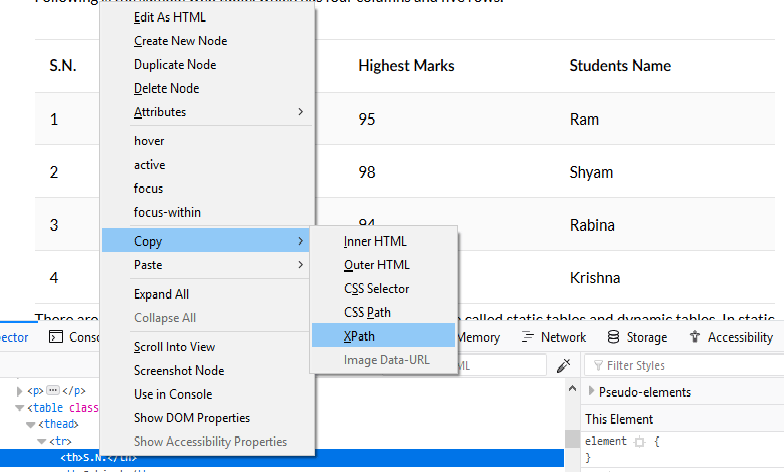Image resolution: width=784 pixels, height=472 pixels.
Task: Click the ellipsis badge in p node
Action: (53, 390)
